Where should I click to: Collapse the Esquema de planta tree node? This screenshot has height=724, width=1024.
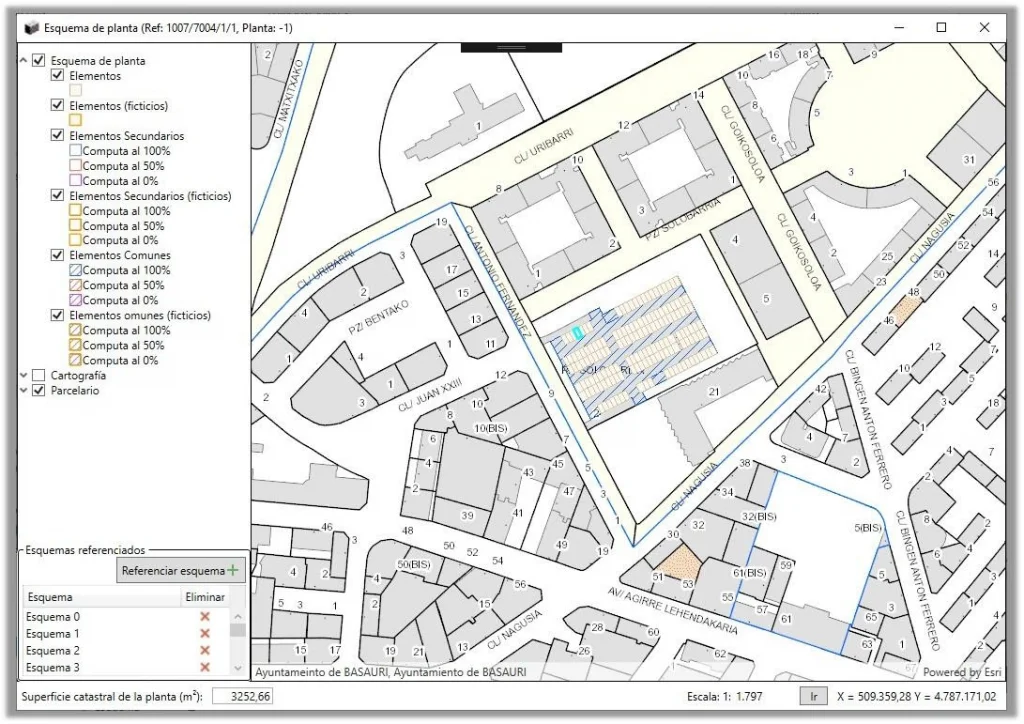(x=24, y=61)
